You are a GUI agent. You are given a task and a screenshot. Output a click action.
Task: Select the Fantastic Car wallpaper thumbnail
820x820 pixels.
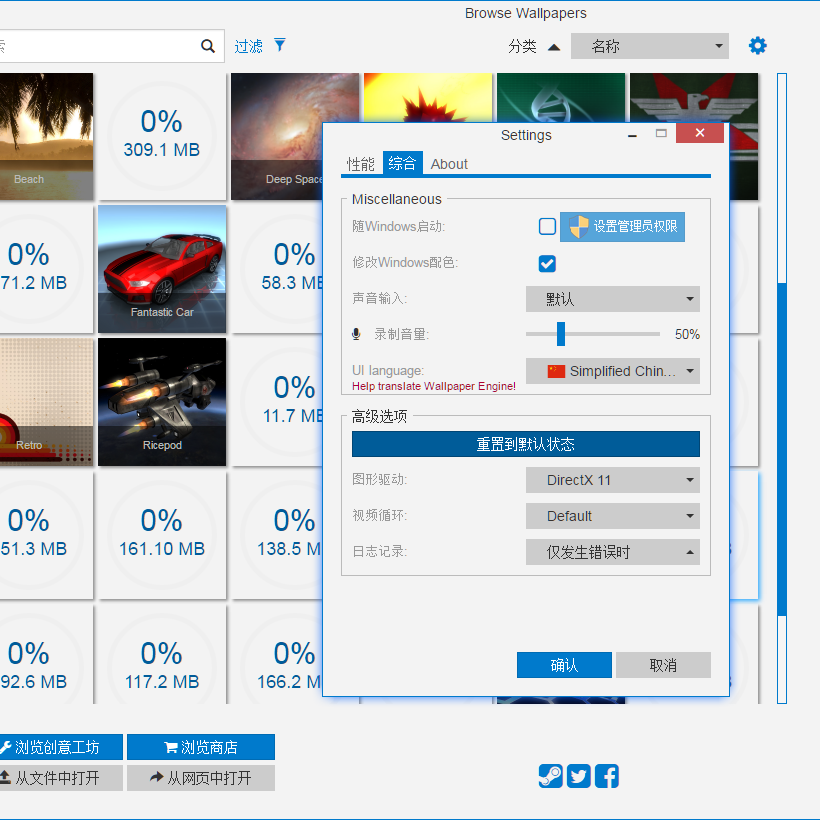tap(162, 268)
